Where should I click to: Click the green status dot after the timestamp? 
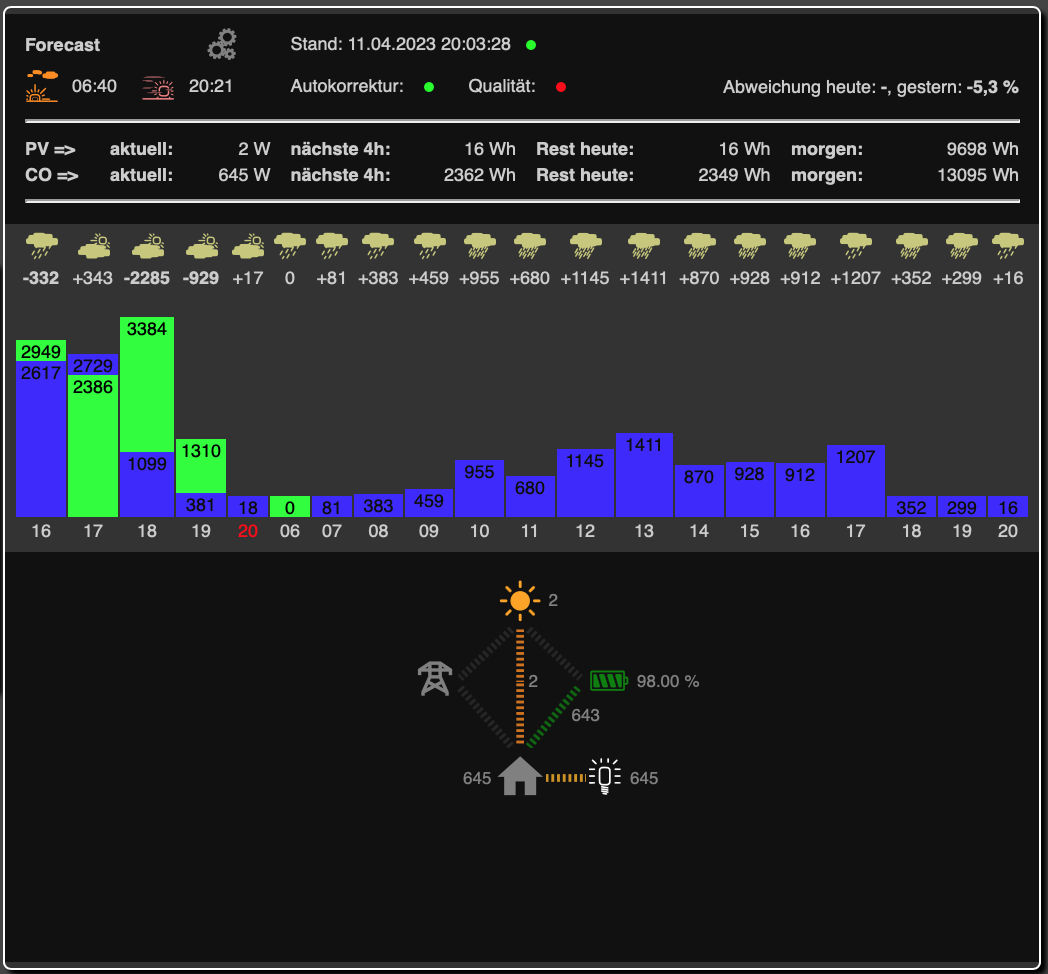tap(531, 45)
